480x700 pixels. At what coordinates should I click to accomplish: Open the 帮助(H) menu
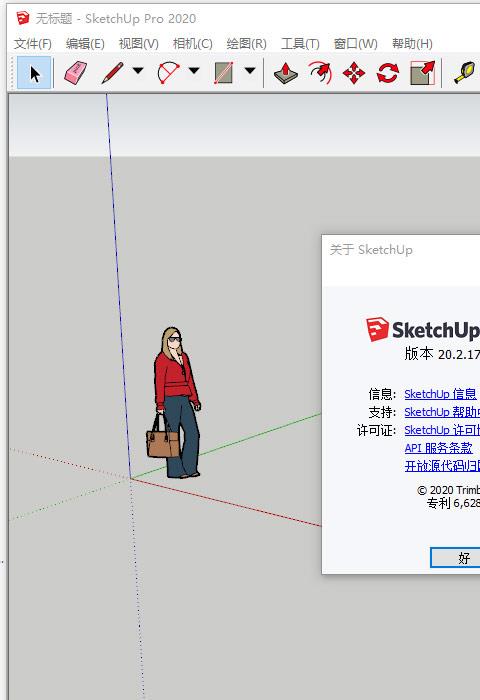pyautogui.click(x=412, y=44)
